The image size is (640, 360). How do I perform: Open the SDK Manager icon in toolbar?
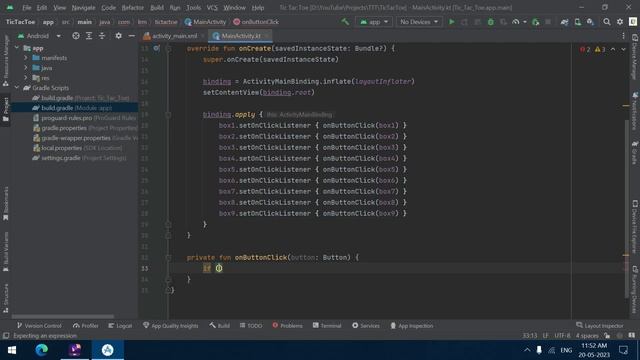click(590, 22)
